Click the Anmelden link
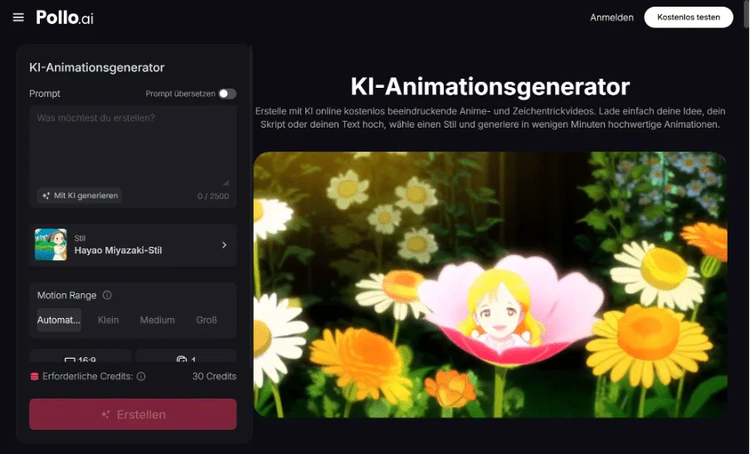The width and height of the screenshot is (750, 454). 611,18
